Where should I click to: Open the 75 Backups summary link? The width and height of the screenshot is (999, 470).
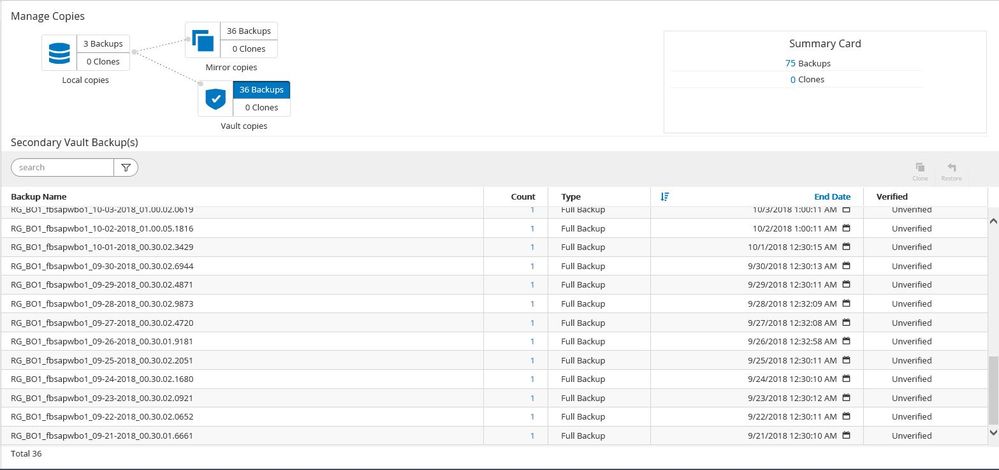pyautogui.click(x=808, y=63)
